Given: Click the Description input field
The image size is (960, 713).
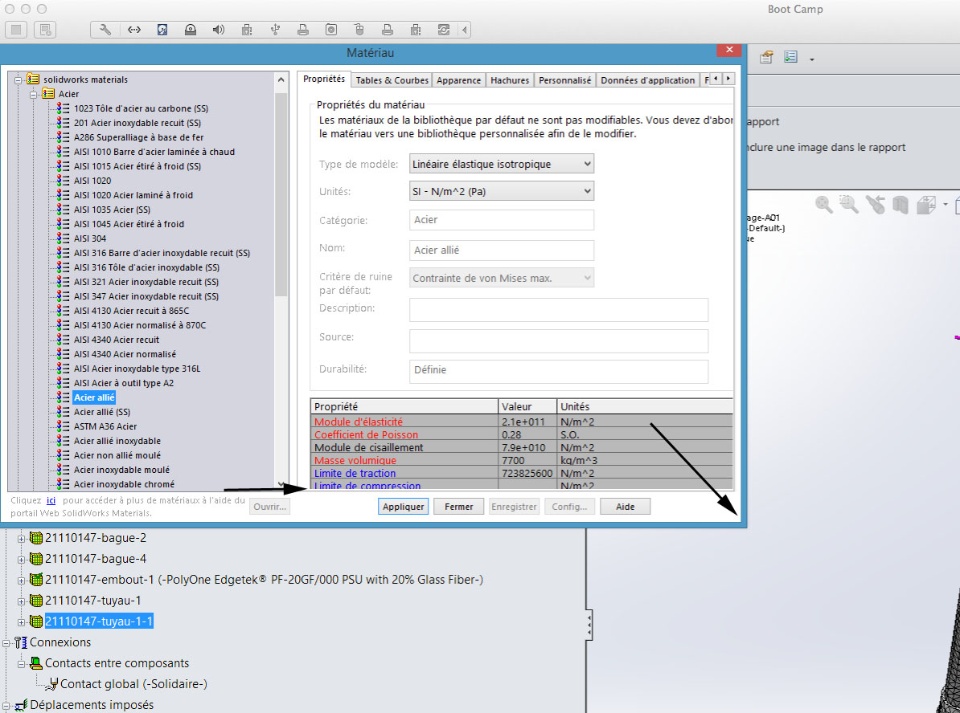Looking at the screenshot, I should pyautogui.click(x=558, y=310).
